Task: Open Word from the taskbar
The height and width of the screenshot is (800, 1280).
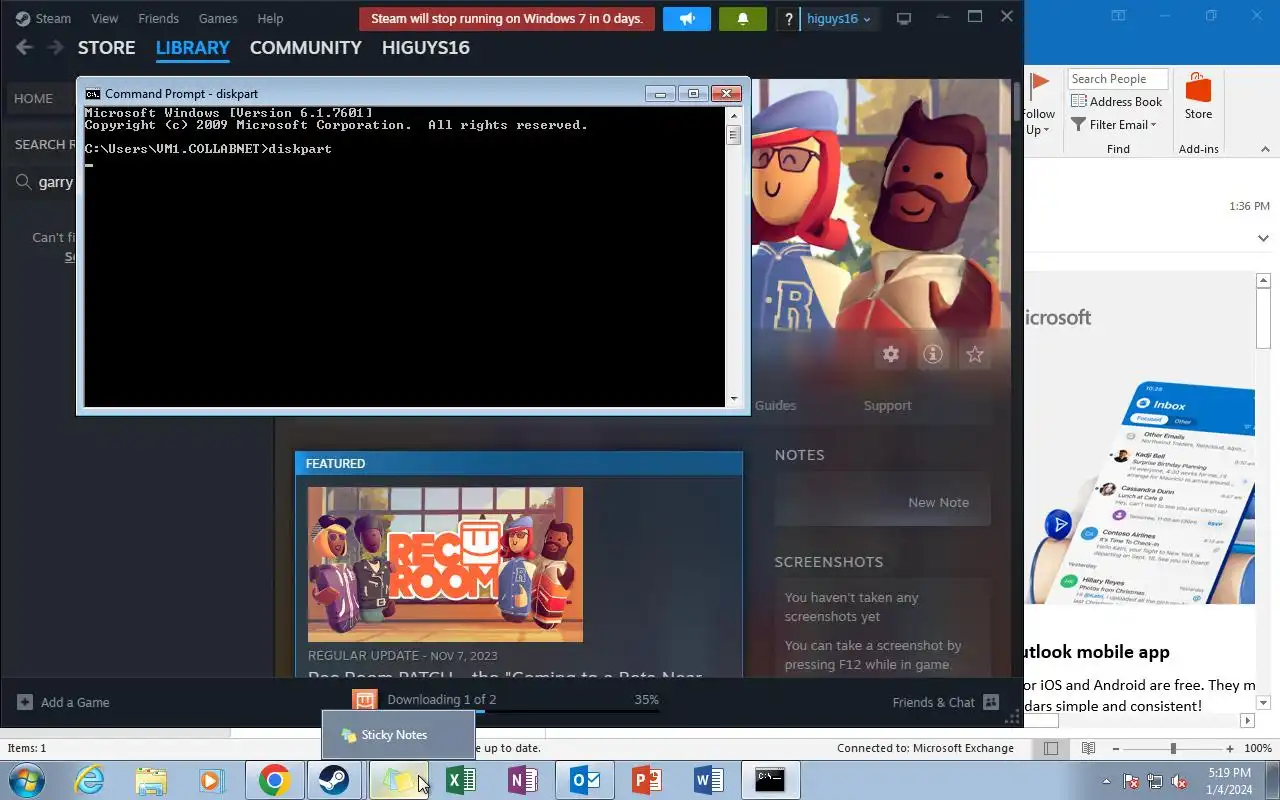Action: pyautogui.click(x=708, y=780)
